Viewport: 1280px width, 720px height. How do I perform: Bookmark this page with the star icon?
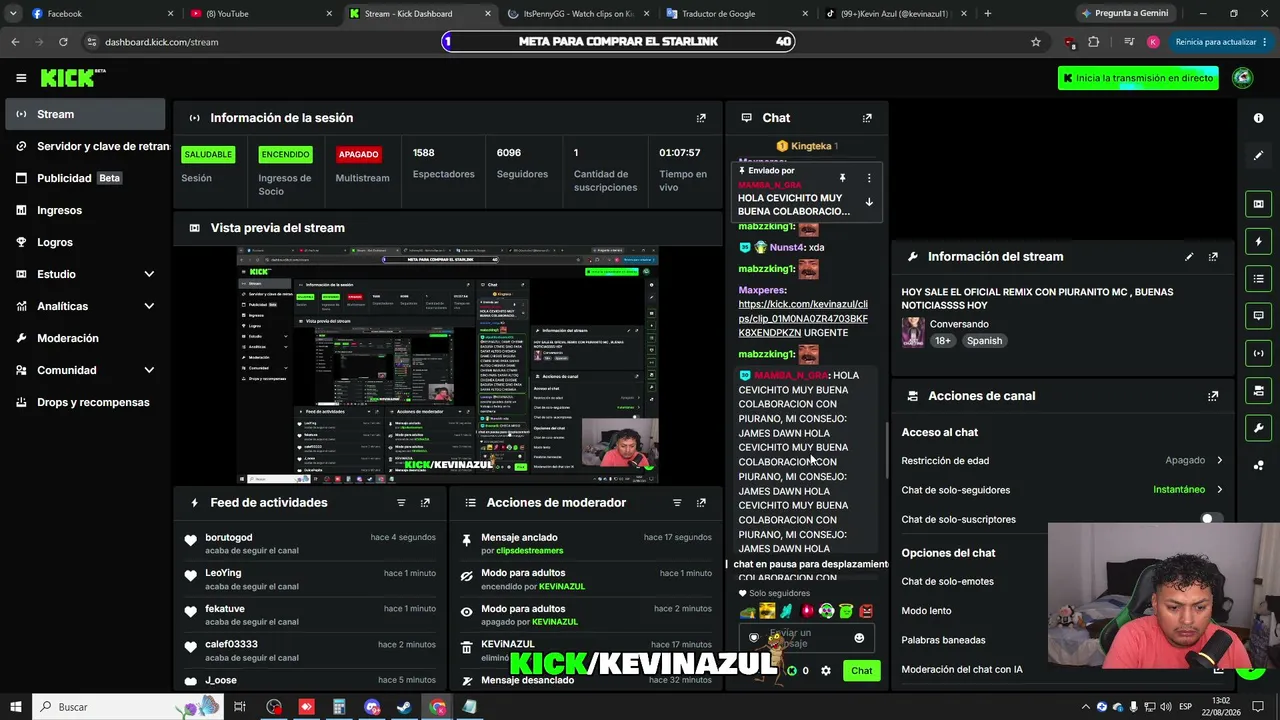[x=1036, y=42]
